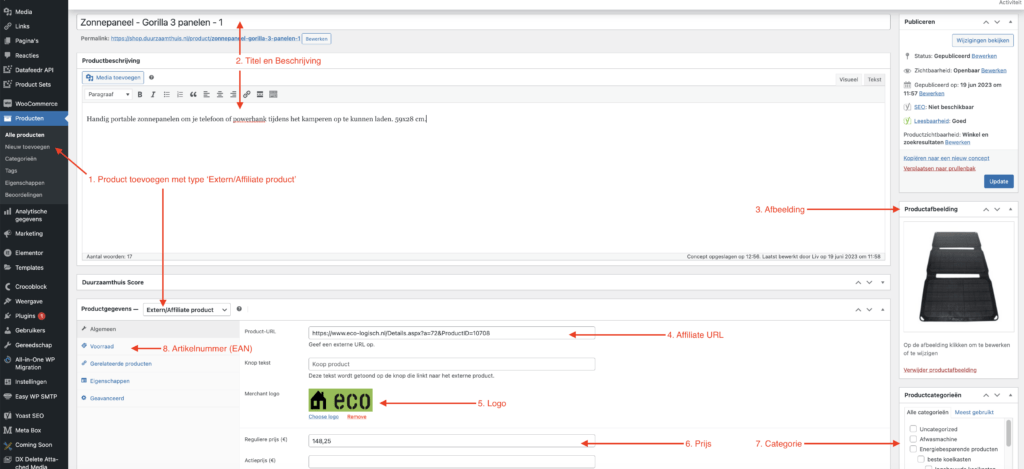Collapse the Publiceren panel with triangle toggle

[1011, 22]
